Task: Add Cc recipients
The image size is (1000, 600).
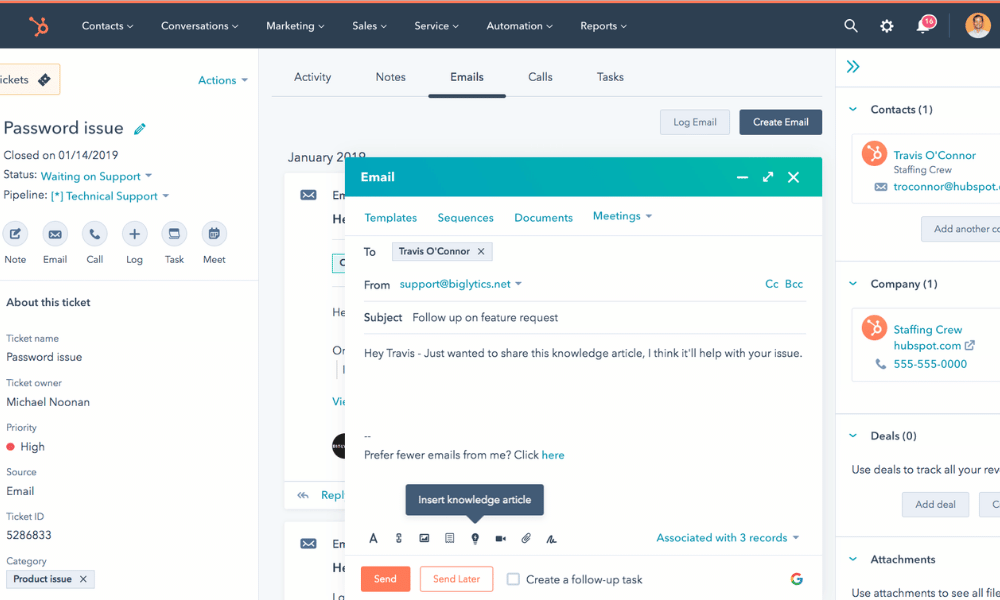Action: point(772,284)
